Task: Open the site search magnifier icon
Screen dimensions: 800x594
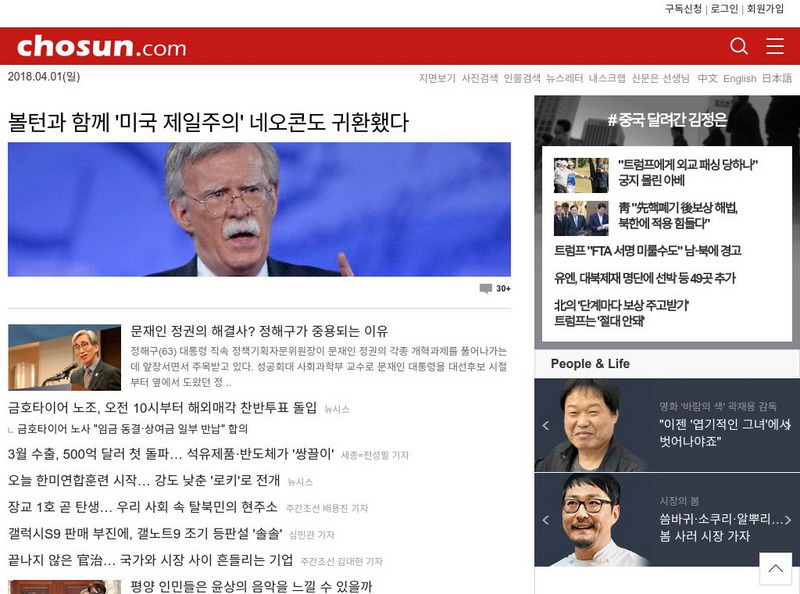Action: (739, 45)
